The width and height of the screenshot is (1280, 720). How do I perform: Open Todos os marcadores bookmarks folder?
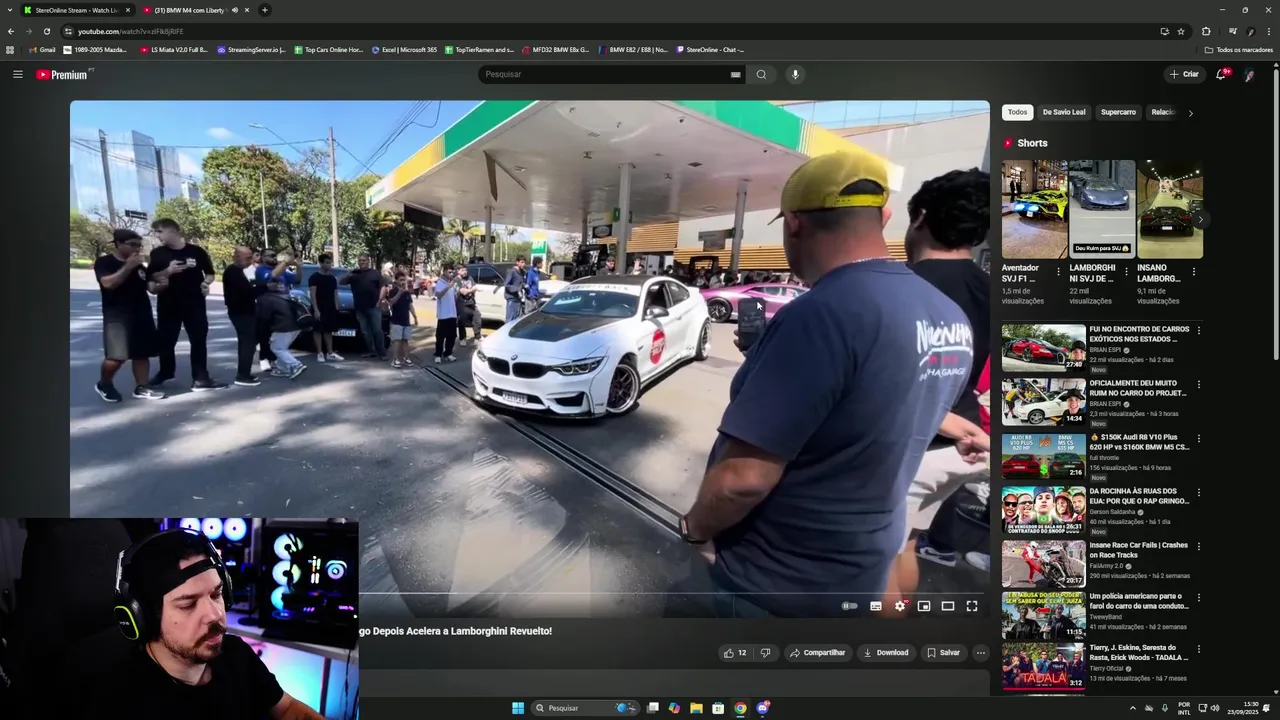coord(1238,50)
